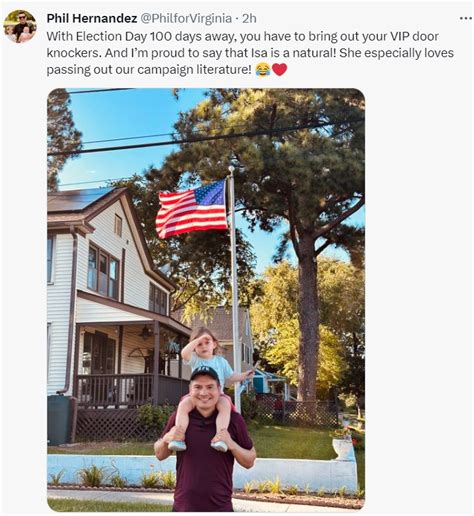Click the man's maroon polo shirt
474x516 pixels.
point(204,465)
